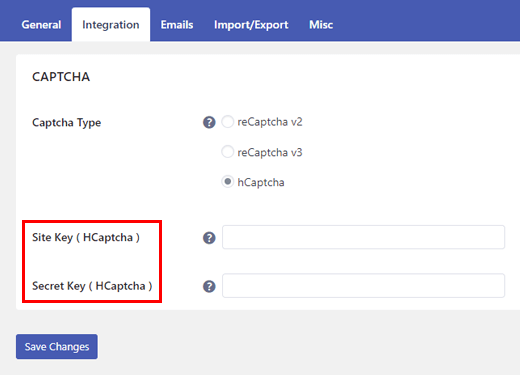Click the Site Key ( HCaptcha ) label
The width and height of the screenshot is (520, 375).
pyautogui.click(x=86, y=237)
